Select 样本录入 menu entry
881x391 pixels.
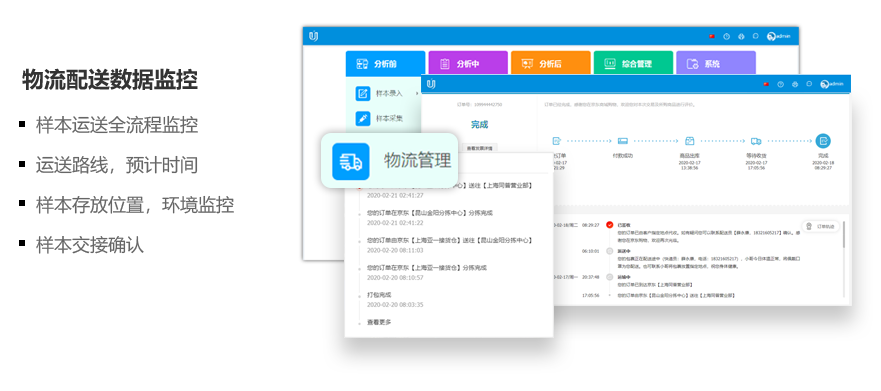click(389, 93)
